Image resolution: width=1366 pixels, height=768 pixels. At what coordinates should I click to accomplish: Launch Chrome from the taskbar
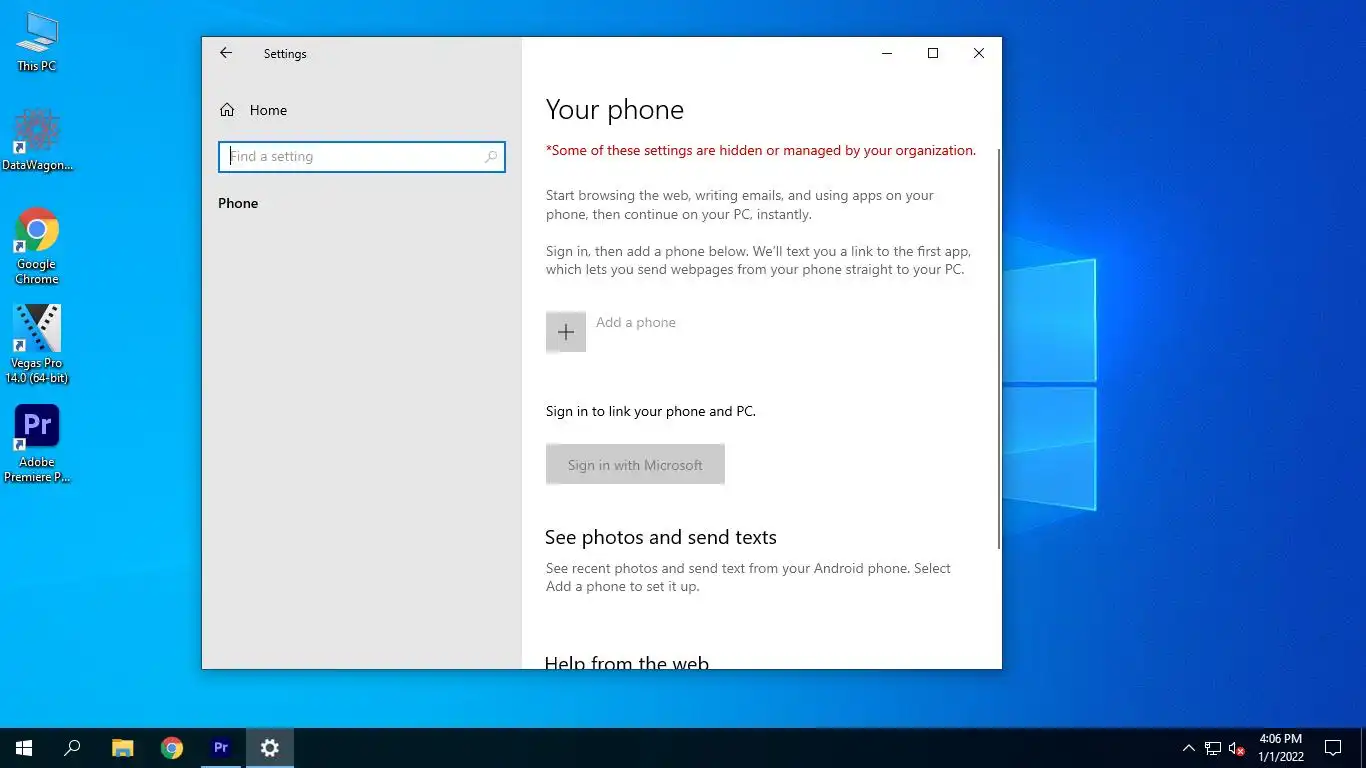(x=172, y=748)
